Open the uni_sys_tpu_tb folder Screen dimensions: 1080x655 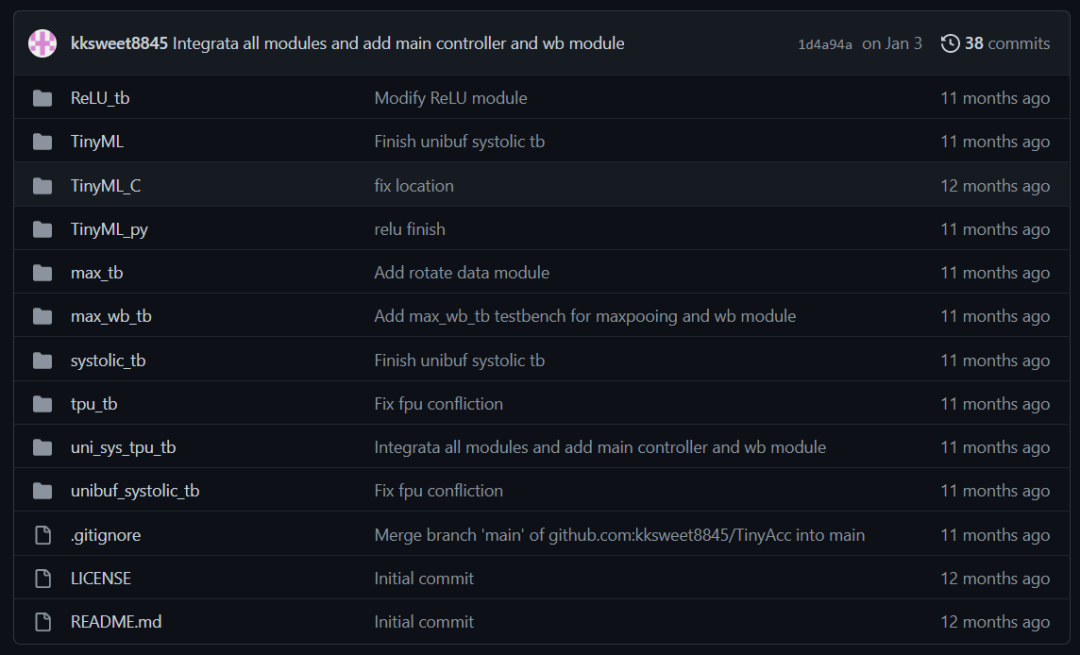pyautogui.click(x=123, y=447)
